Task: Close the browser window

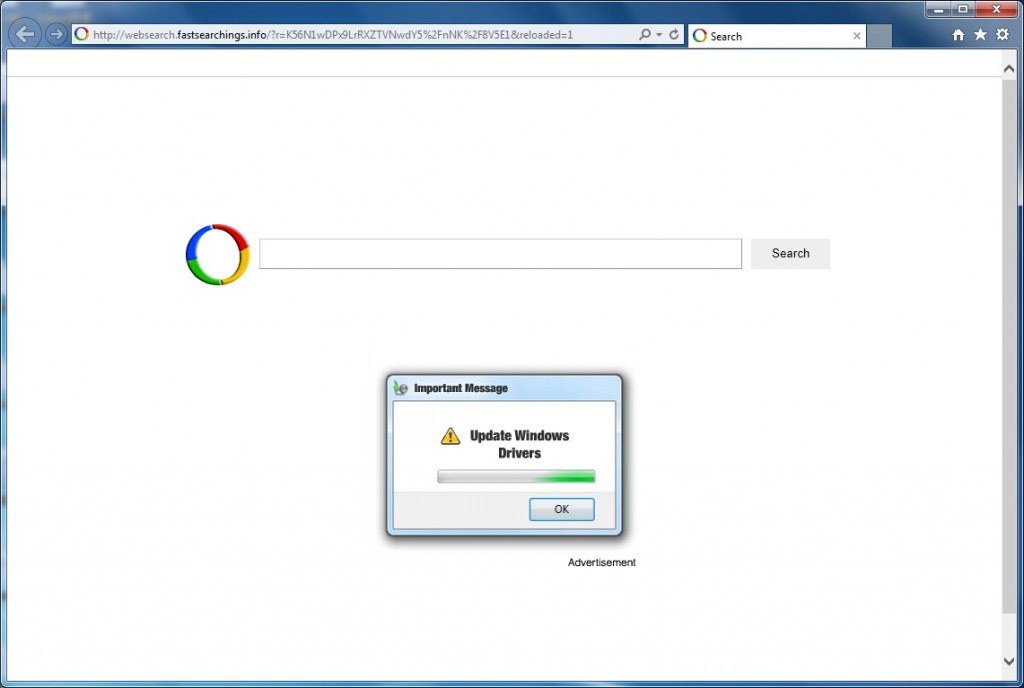Action: tap(997, 9)
